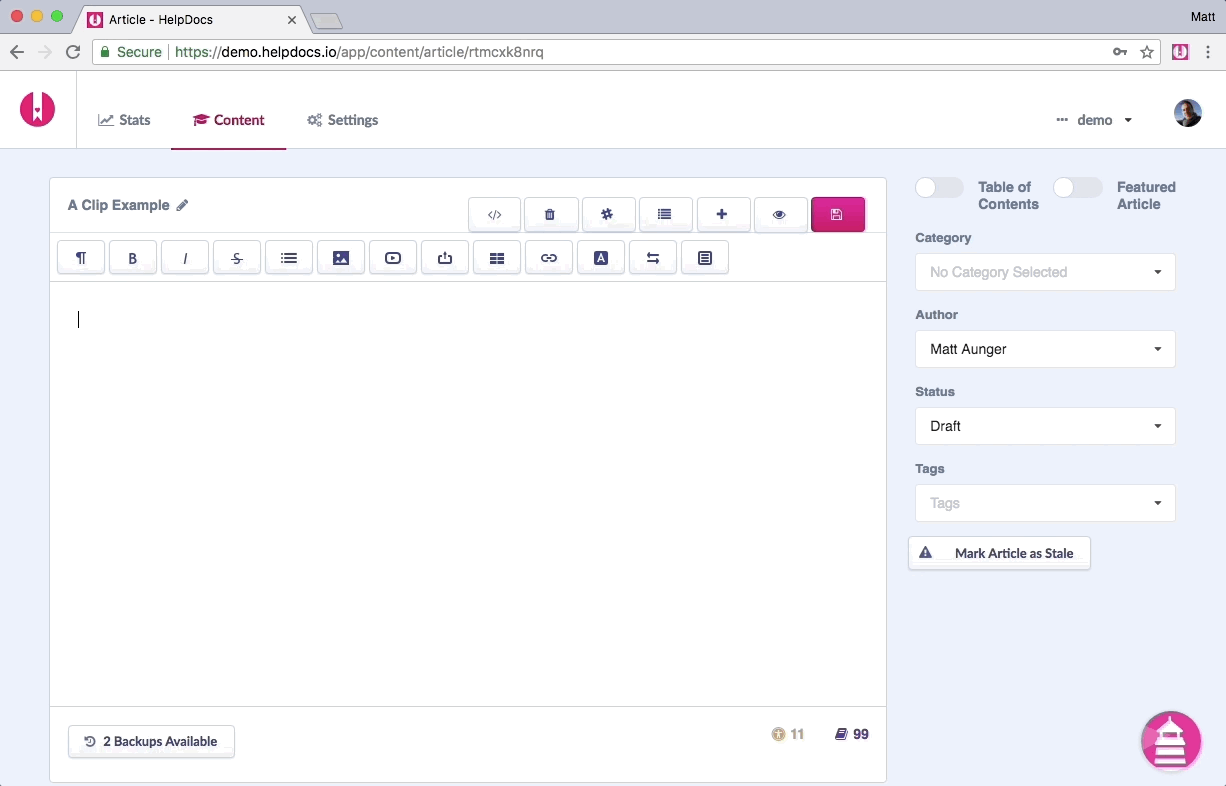The image size is (1226, 786).
Task: Go to the Content tab
Action: [229, 120]
